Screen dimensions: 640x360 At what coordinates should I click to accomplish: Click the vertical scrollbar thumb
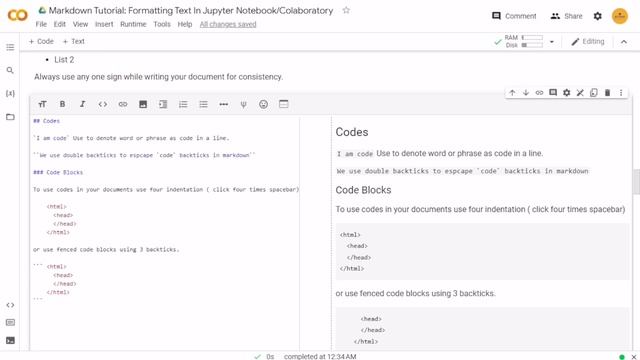pyautogui.click(x=636, y=182)
